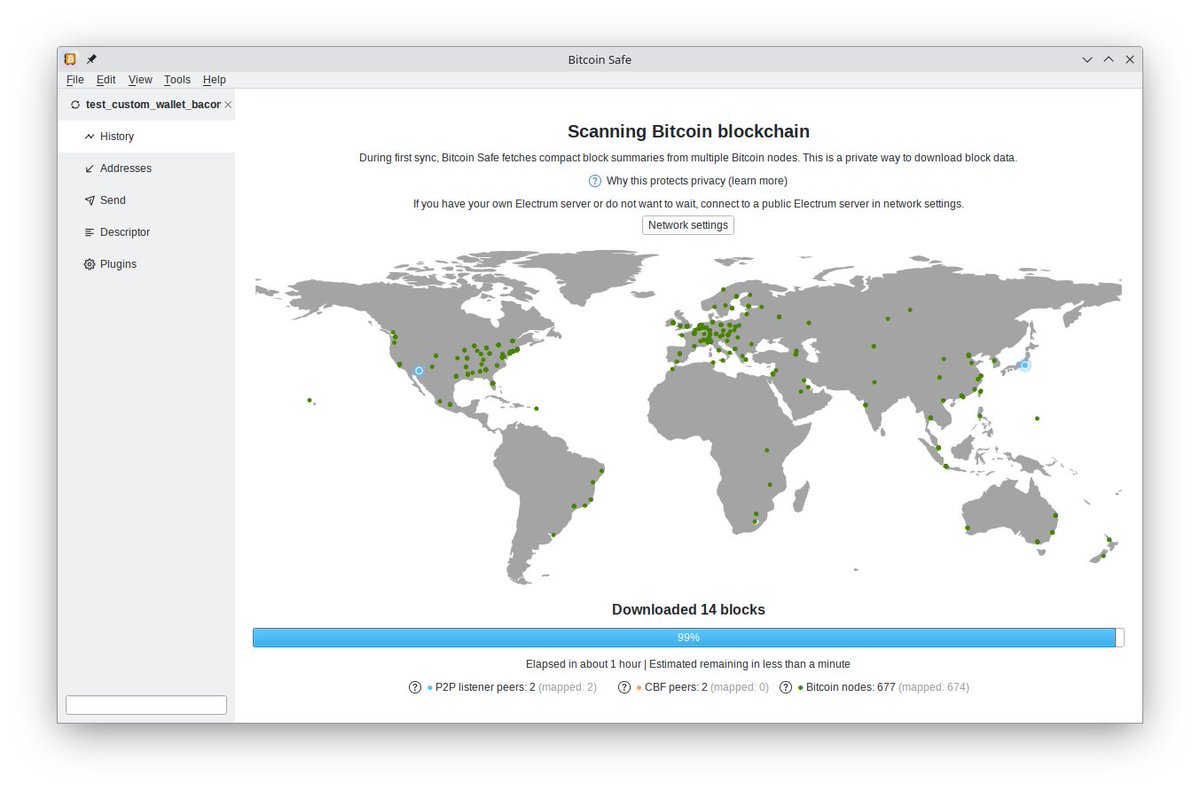1200x791 pixels.
Task: Switch to the test_custom_wallet_bacor tab
Action: (146, 104)
